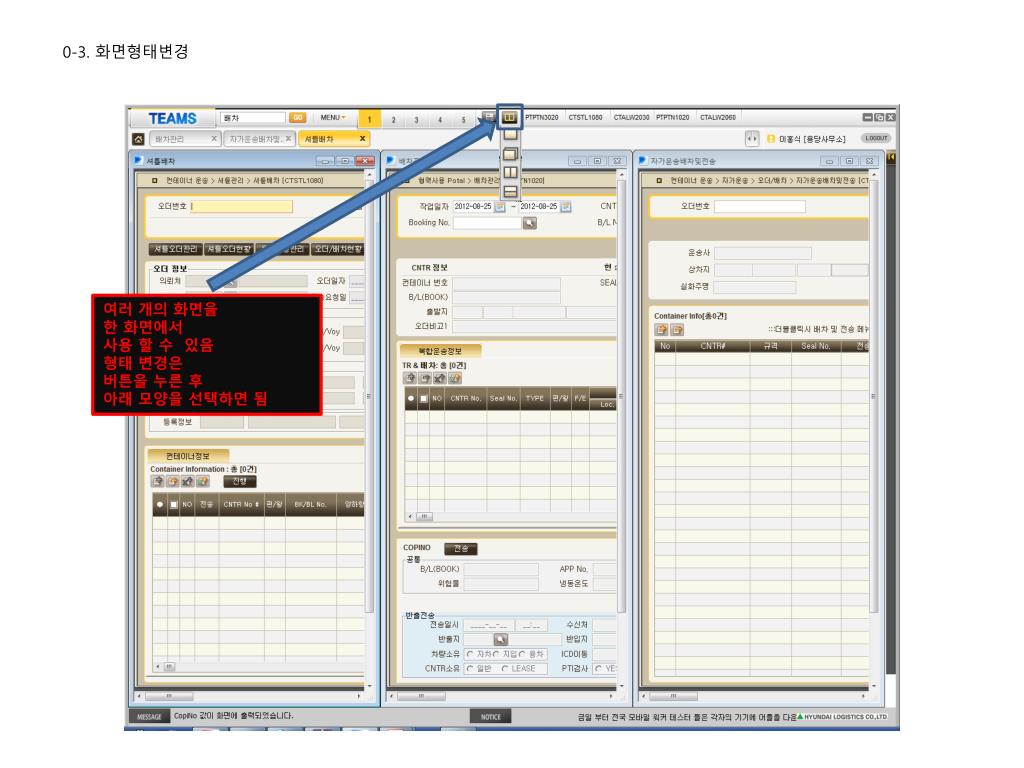
Task: Click the LOGOUT button
Action: [x=876, y=138]
